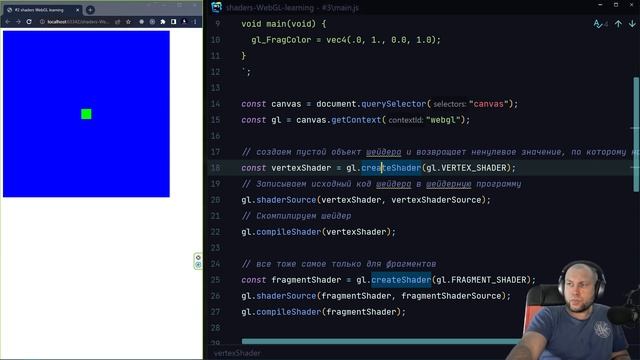Open a new browser tab

[90, 10]
